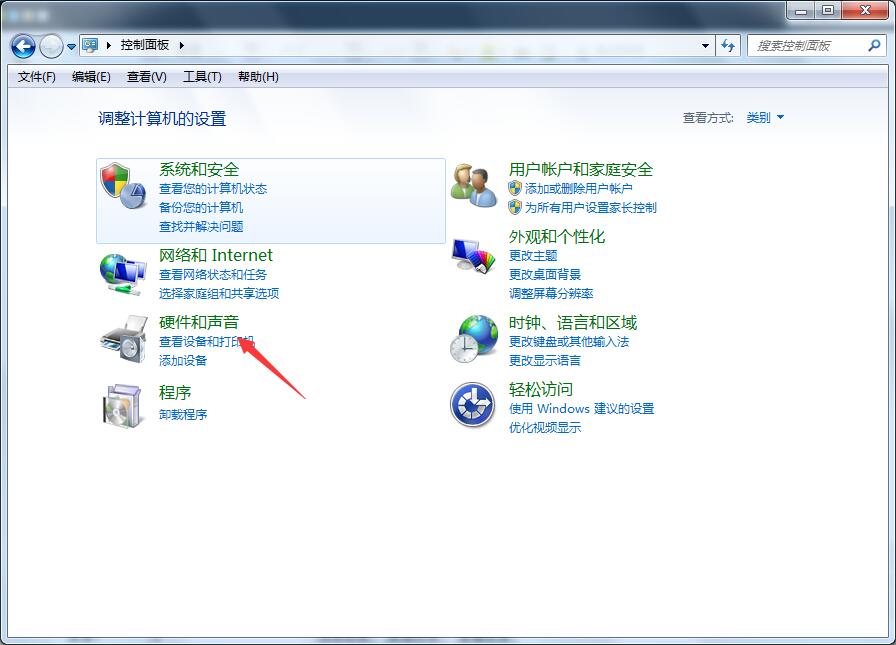Open 添加设备 link
This screenshot has height=645, width=896.
pyautogui.click(x=183, y=360)
